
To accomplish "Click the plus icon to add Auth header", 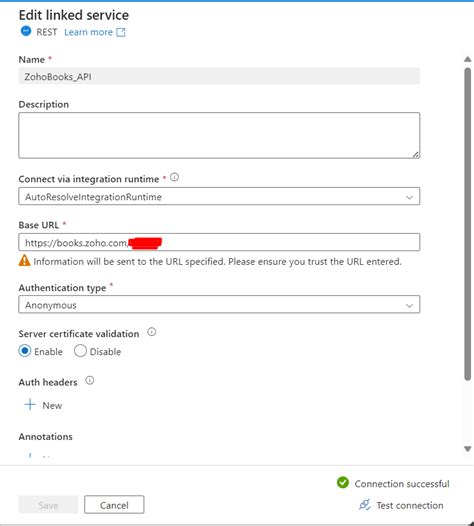I will click(30, 405).
